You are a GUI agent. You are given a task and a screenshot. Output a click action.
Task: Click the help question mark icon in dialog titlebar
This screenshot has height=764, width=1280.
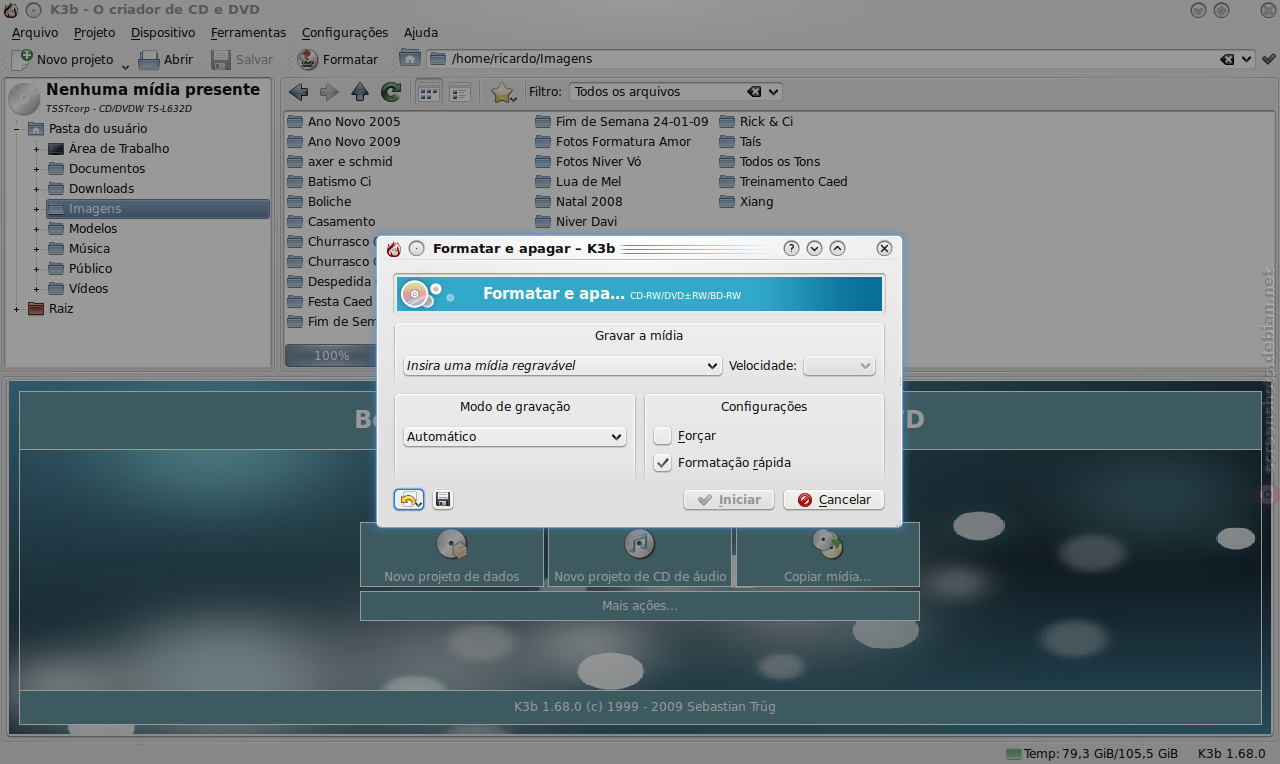pos(791,249)
